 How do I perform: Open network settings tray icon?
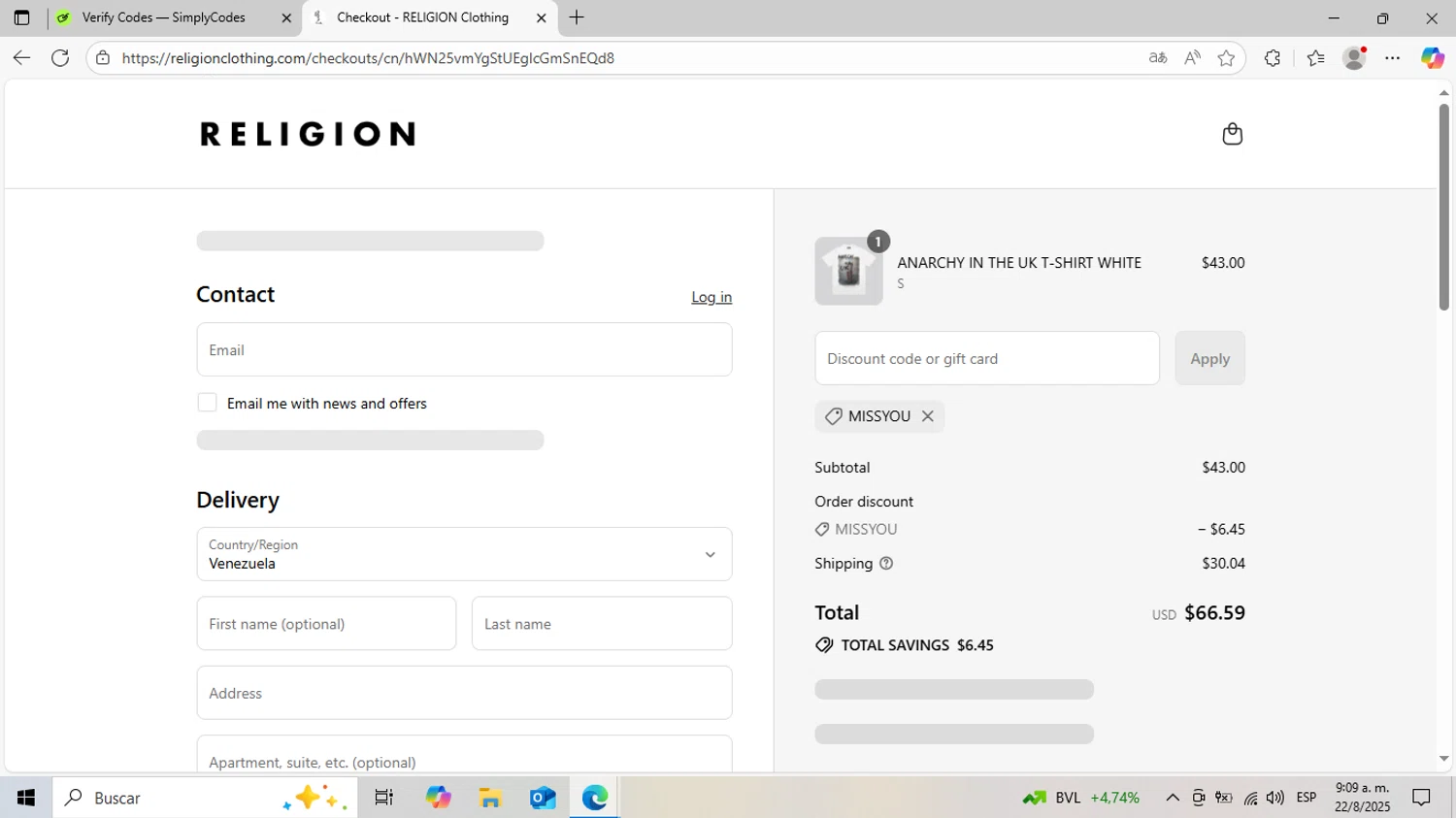pos(1250,798)
